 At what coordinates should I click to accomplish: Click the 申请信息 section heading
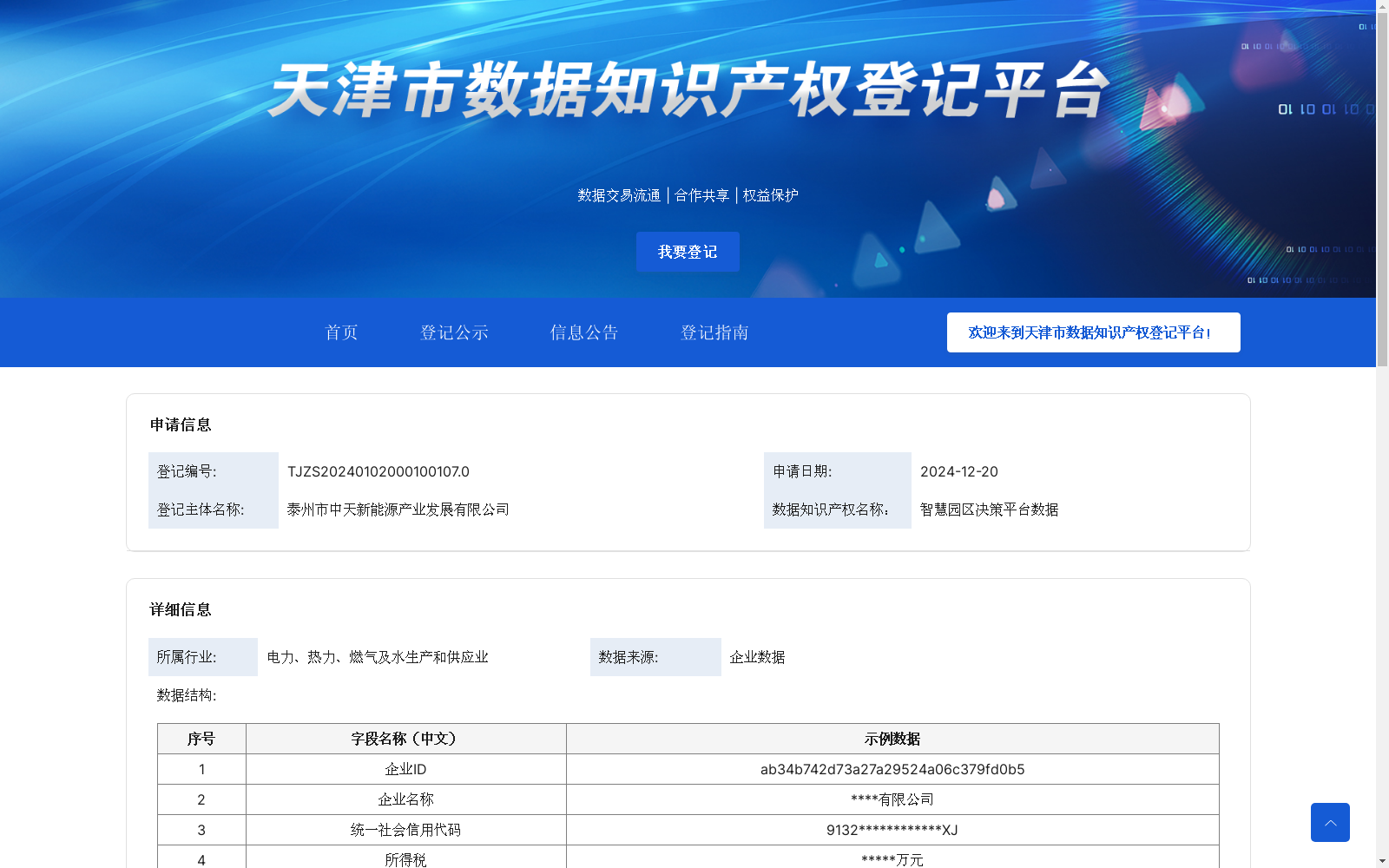pyautogui.click(x=181, y=424)
